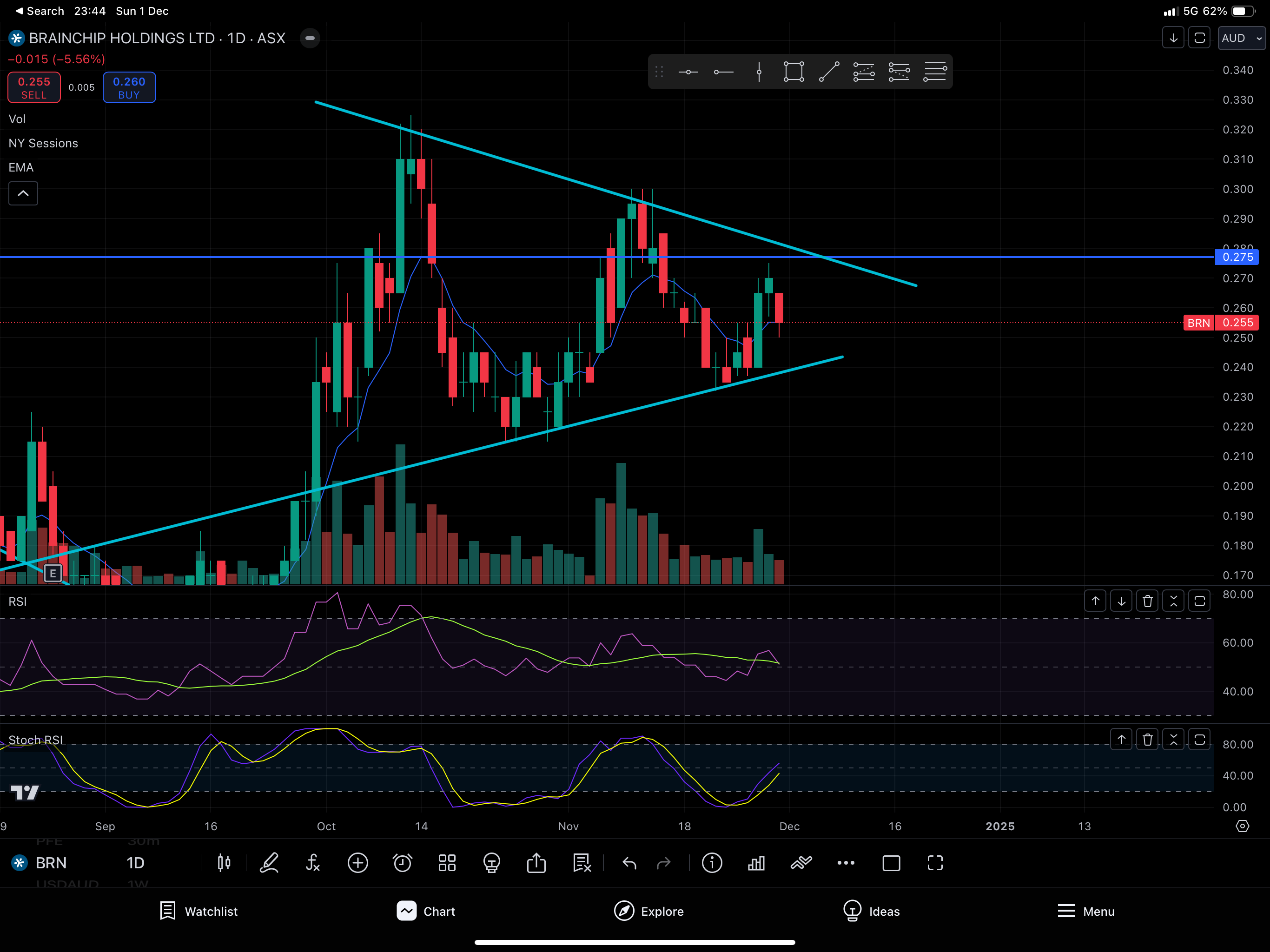
Task: Select vertical line drawing tool
Action: (x=759, y=72)
